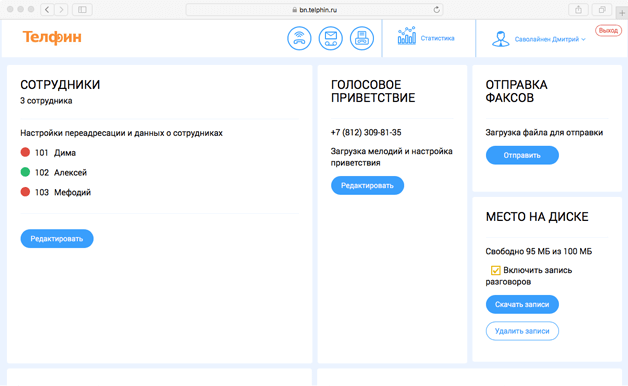628x386 pixels.
Task: Click the statistics bar chart icon
Action: (x=407, y=36)
